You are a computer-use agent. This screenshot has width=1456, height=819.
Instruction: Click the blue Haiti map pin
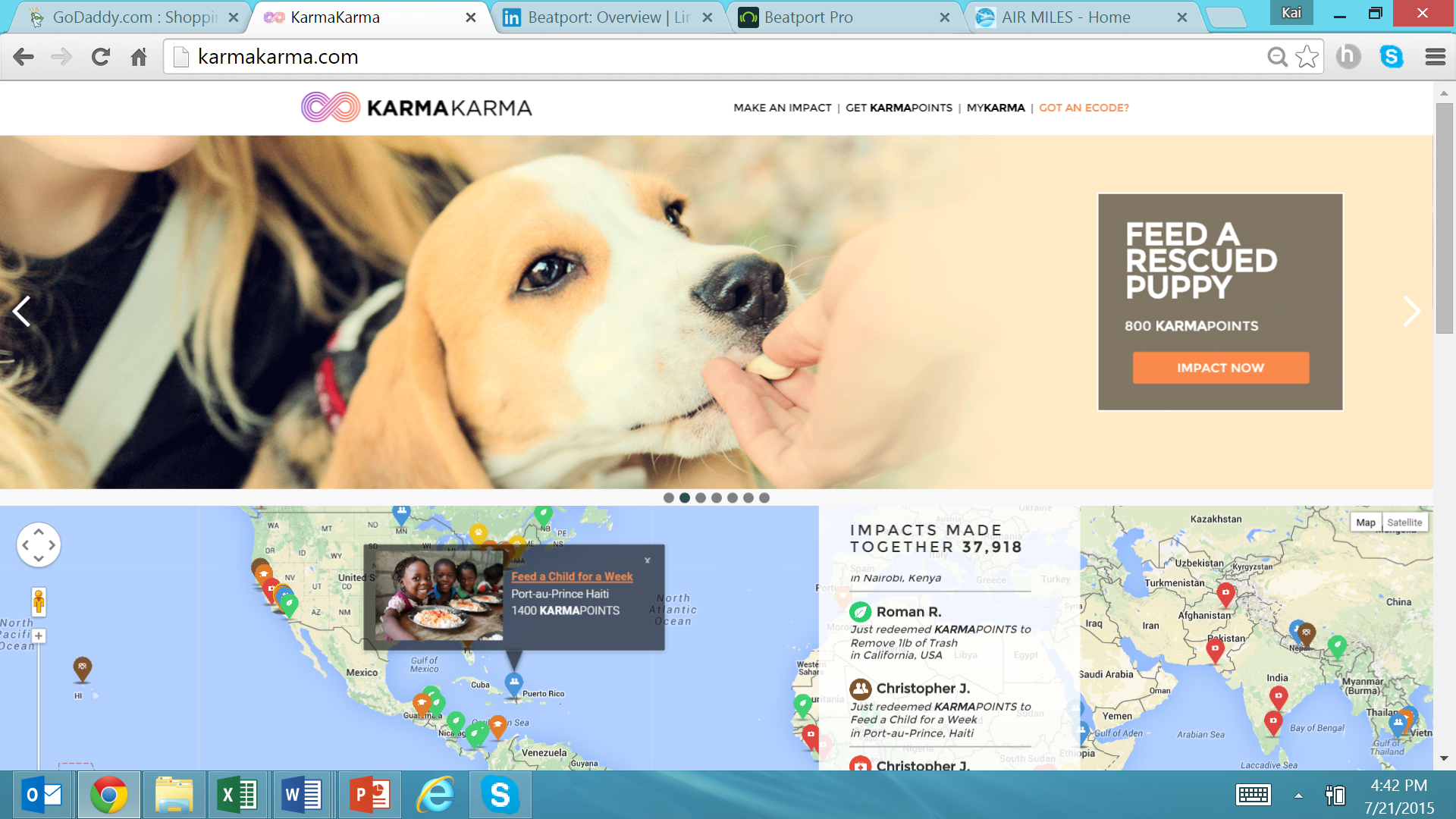(514, 682)
